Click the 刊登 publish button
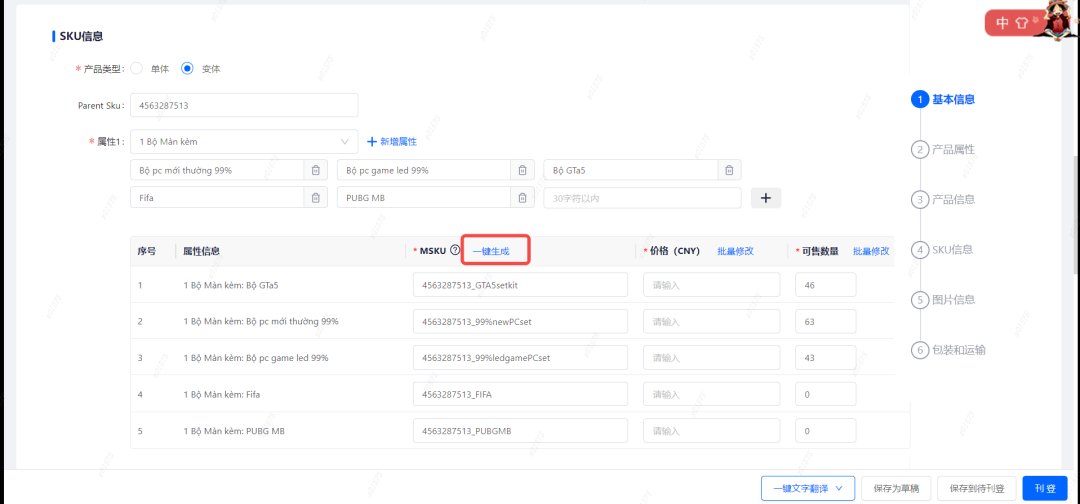1080x504 pixels. [1045, 489]
